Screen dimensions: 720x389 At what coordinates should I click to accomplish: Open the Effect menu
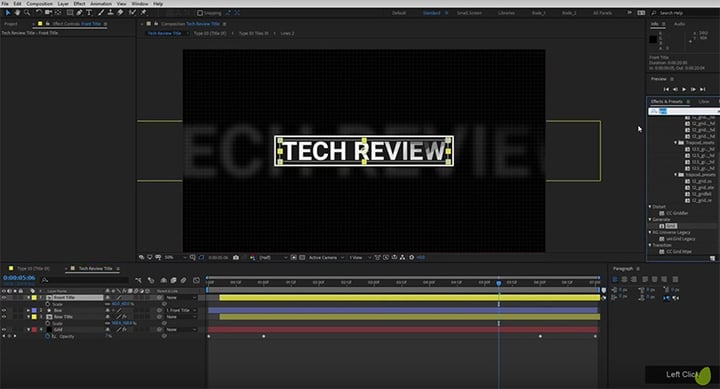(x=79, y=4)
